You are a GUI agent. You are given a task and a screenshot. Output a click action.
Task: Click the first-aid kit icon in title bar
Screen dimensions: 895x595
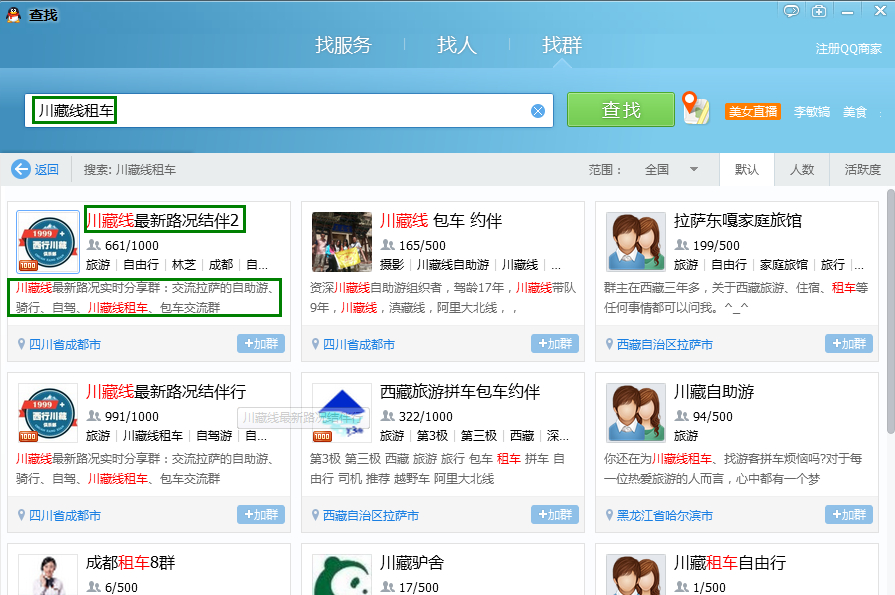pos(819,12)
